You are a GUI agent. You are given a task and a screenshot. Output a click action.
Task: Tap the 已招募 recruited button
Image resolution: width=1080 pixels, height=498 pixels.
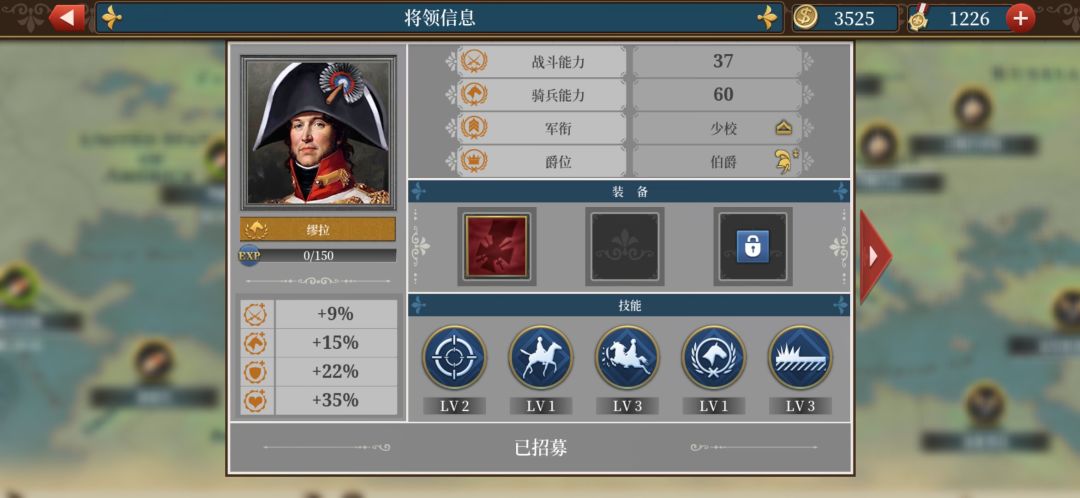click(x=541, y=448)
